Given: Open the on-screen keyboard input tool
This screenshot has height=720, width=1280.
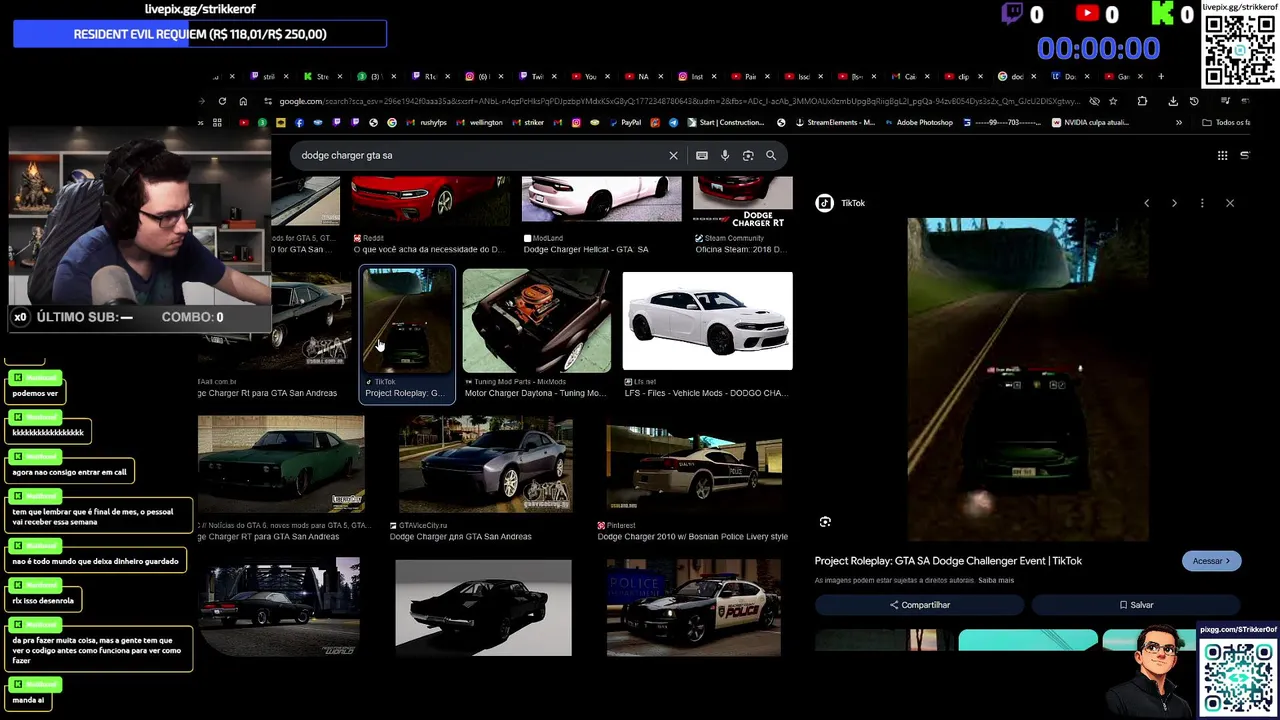Looking at the screenshot, I should click(x=702, y=155).
